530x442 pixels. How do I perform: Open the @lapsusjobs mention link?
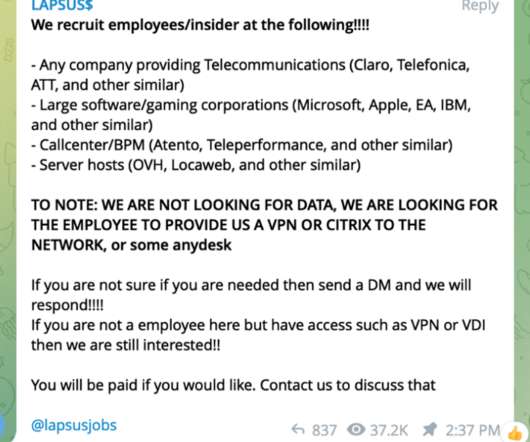[x=74, y=425]
